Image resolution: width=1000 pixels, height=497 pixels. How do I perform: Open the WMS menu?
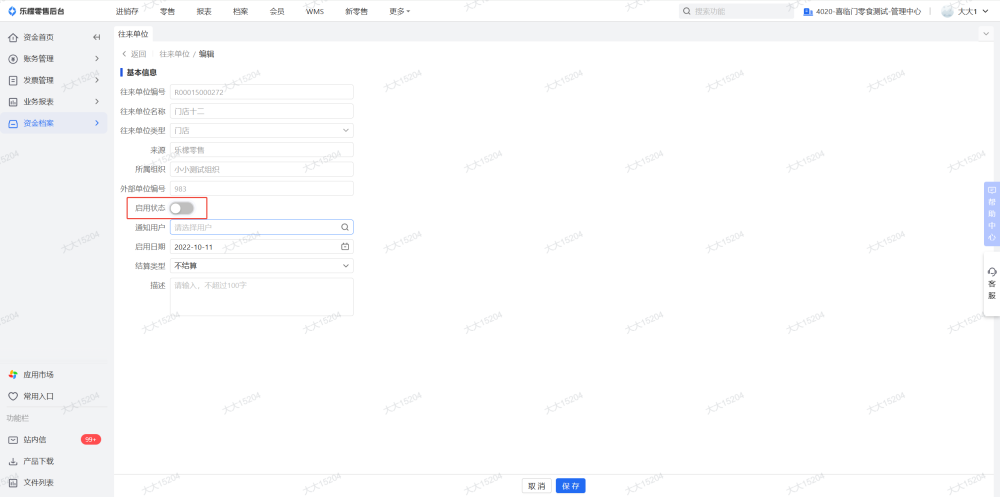click(x=315, y=11)
